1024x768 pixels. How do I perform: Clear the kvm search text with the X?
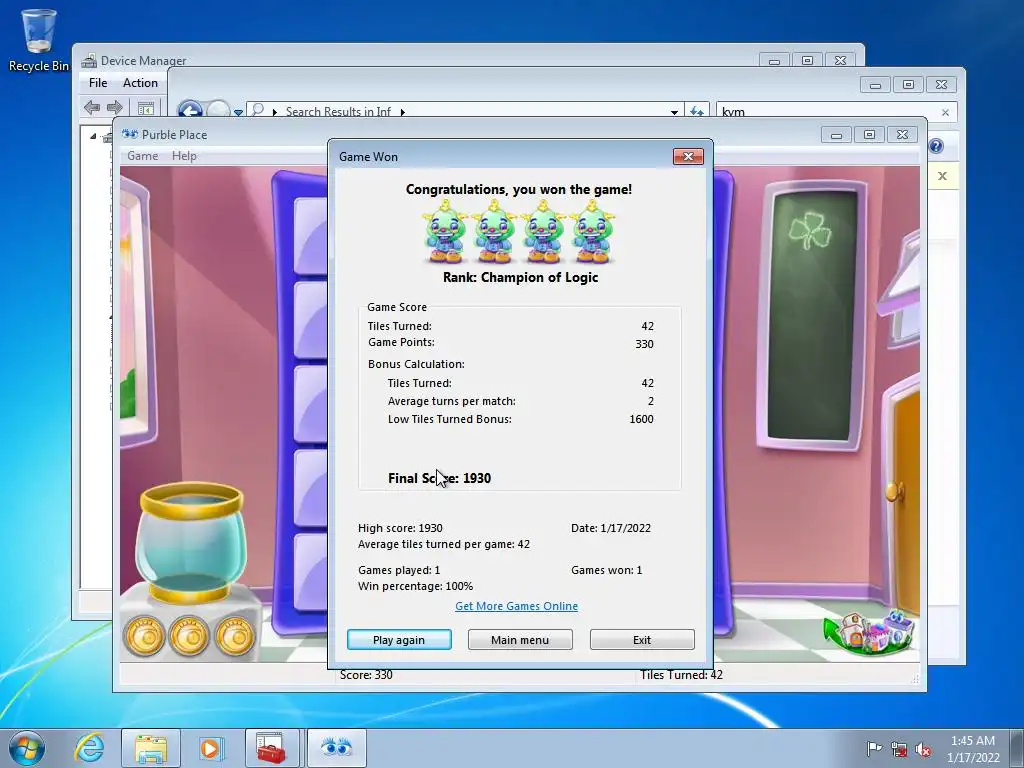point(945,112)
